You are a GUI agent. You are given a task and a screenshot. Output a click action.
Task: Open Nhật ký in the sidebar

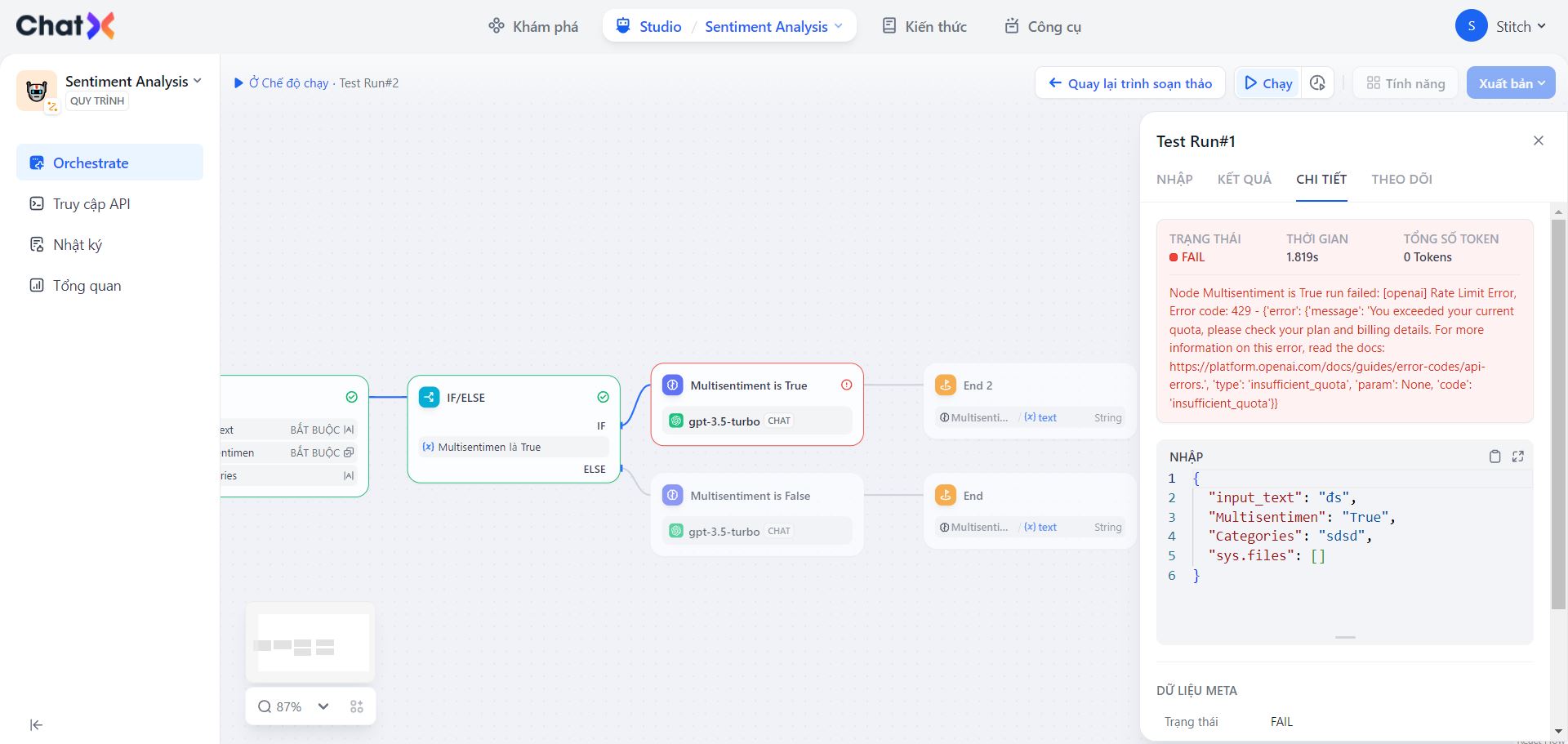[x=78, y=245]
